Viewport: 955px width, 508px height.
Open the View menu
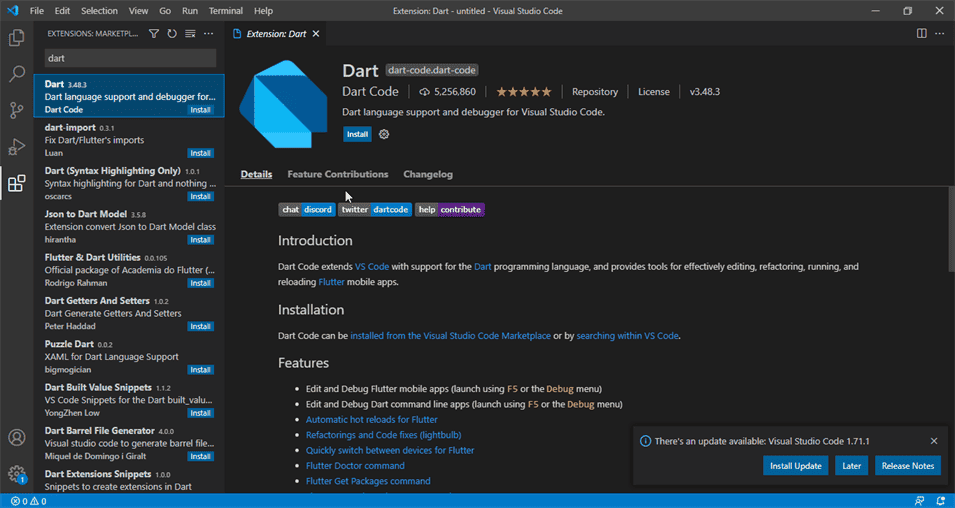pyautogui.click(x=138, y=11)
